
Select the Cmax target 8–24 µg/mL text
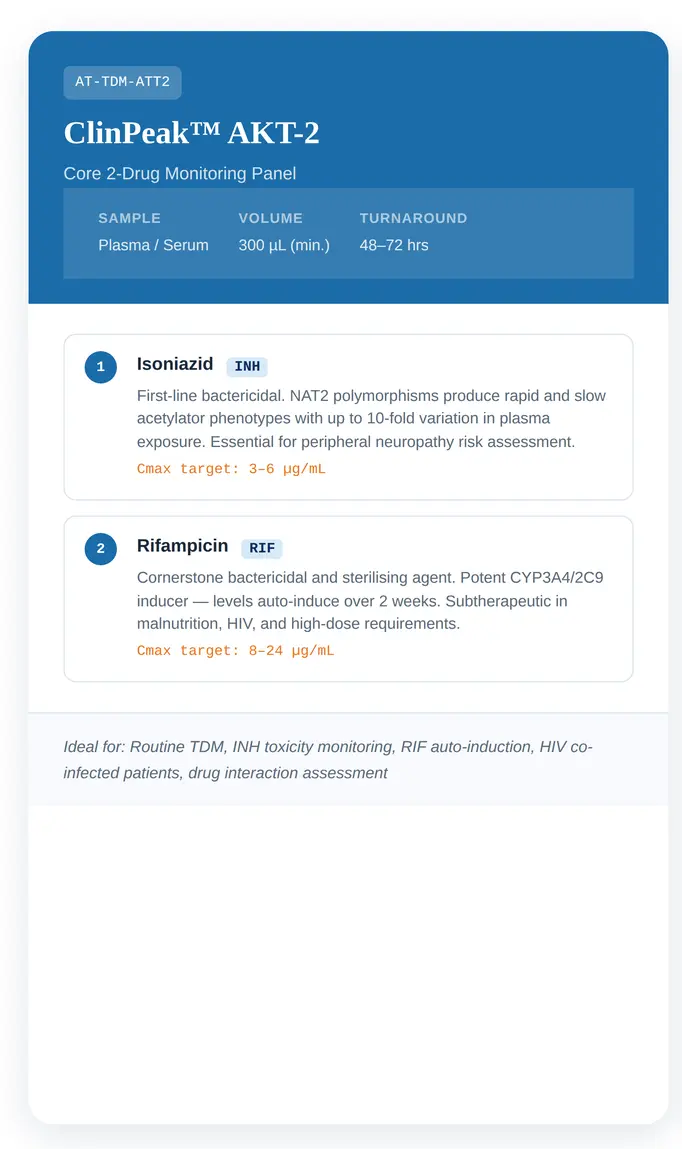235,651
